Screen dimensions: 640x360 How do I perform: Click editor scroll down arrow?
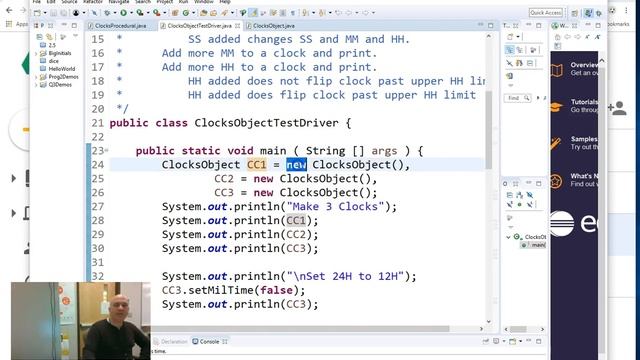[x=489, y=322]
